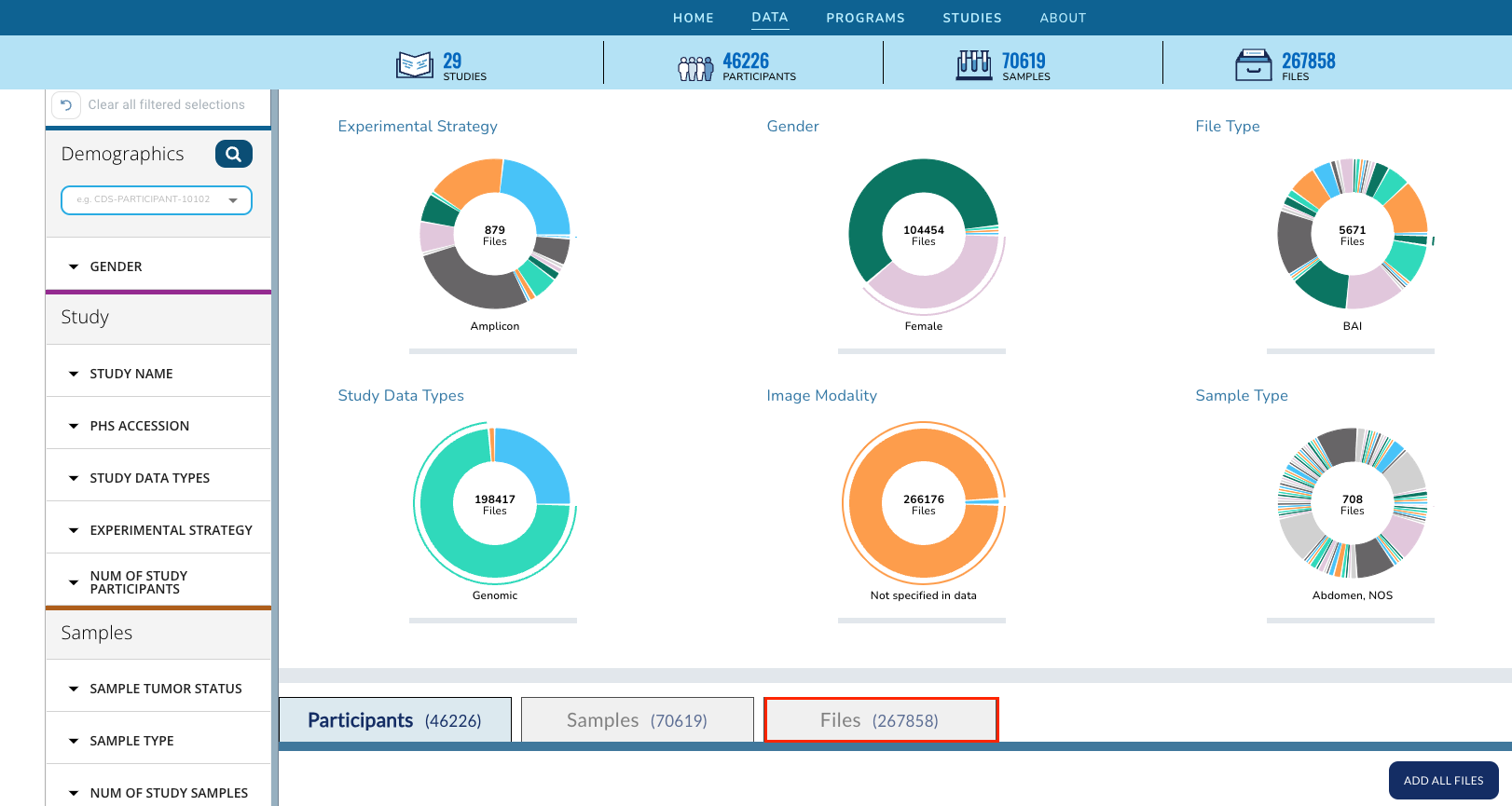The image size is (1512, 806).
Task: Open the PROGRAMS menu item
Action: tap(865, 18)
